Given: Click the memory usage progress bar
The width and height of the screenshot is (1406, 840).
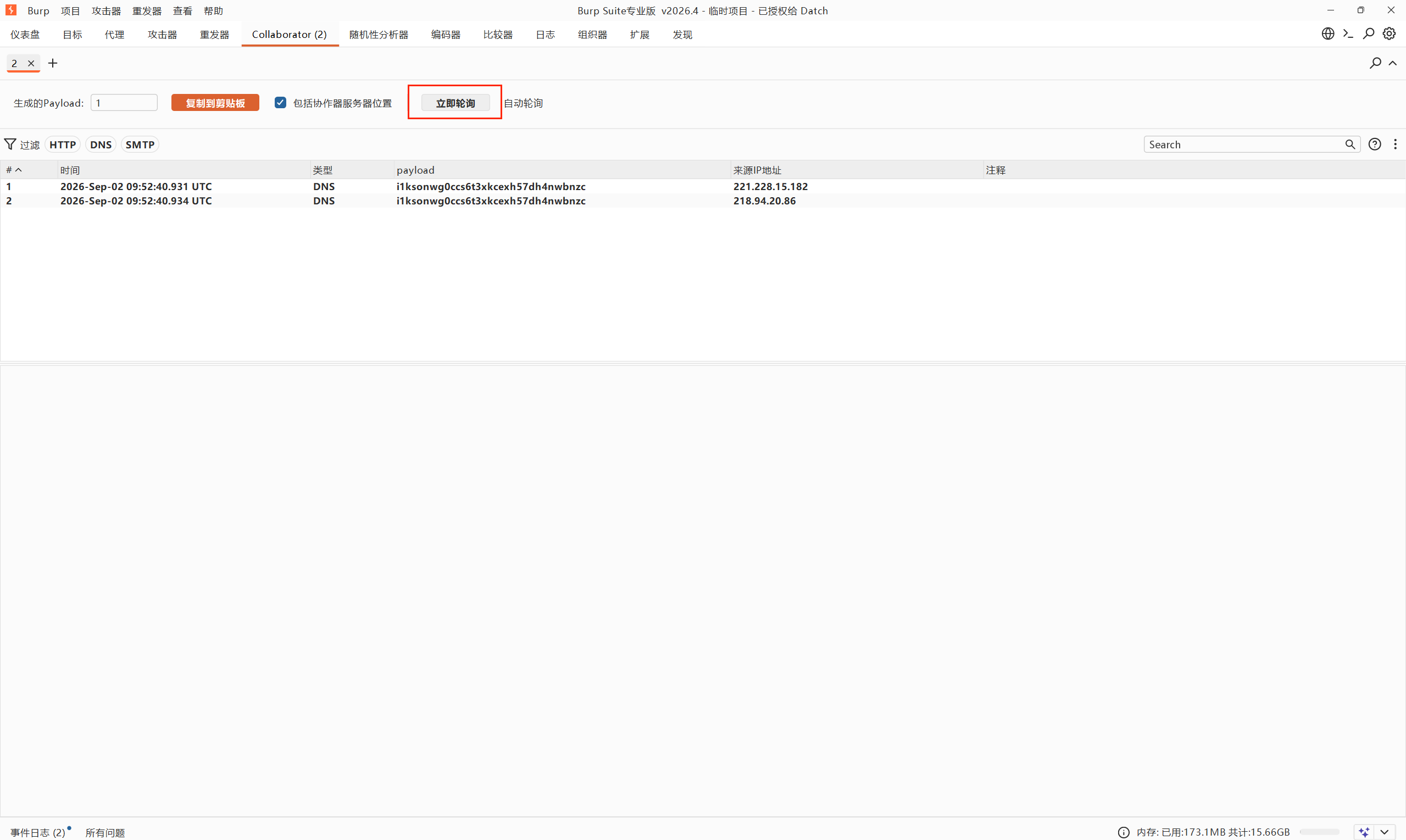Looking at the screenshot, I should click(1319, 832).
